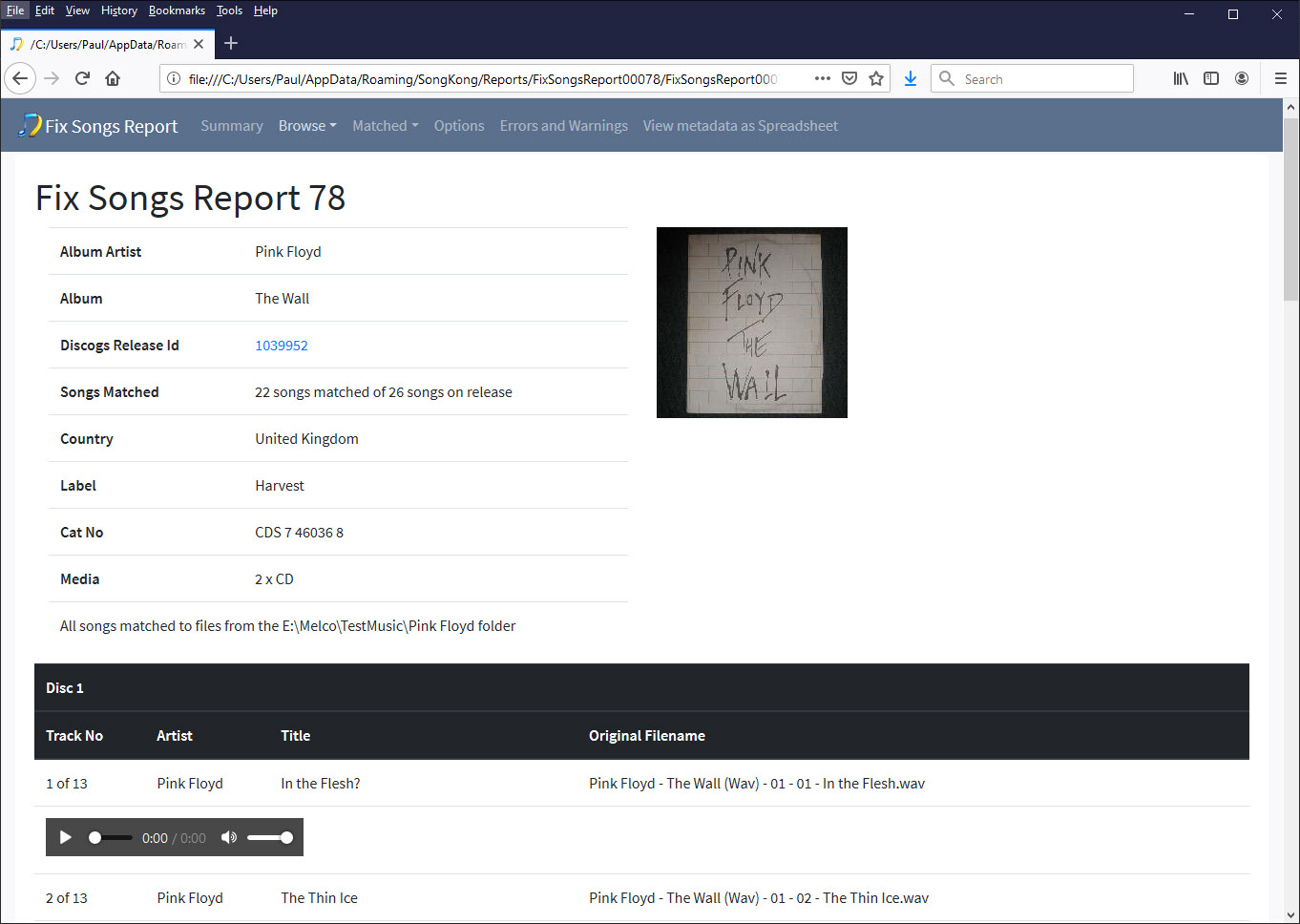Click the SongKong music note logo
Viewport: 1300px width, 924px height.
(x=31, y=124)
